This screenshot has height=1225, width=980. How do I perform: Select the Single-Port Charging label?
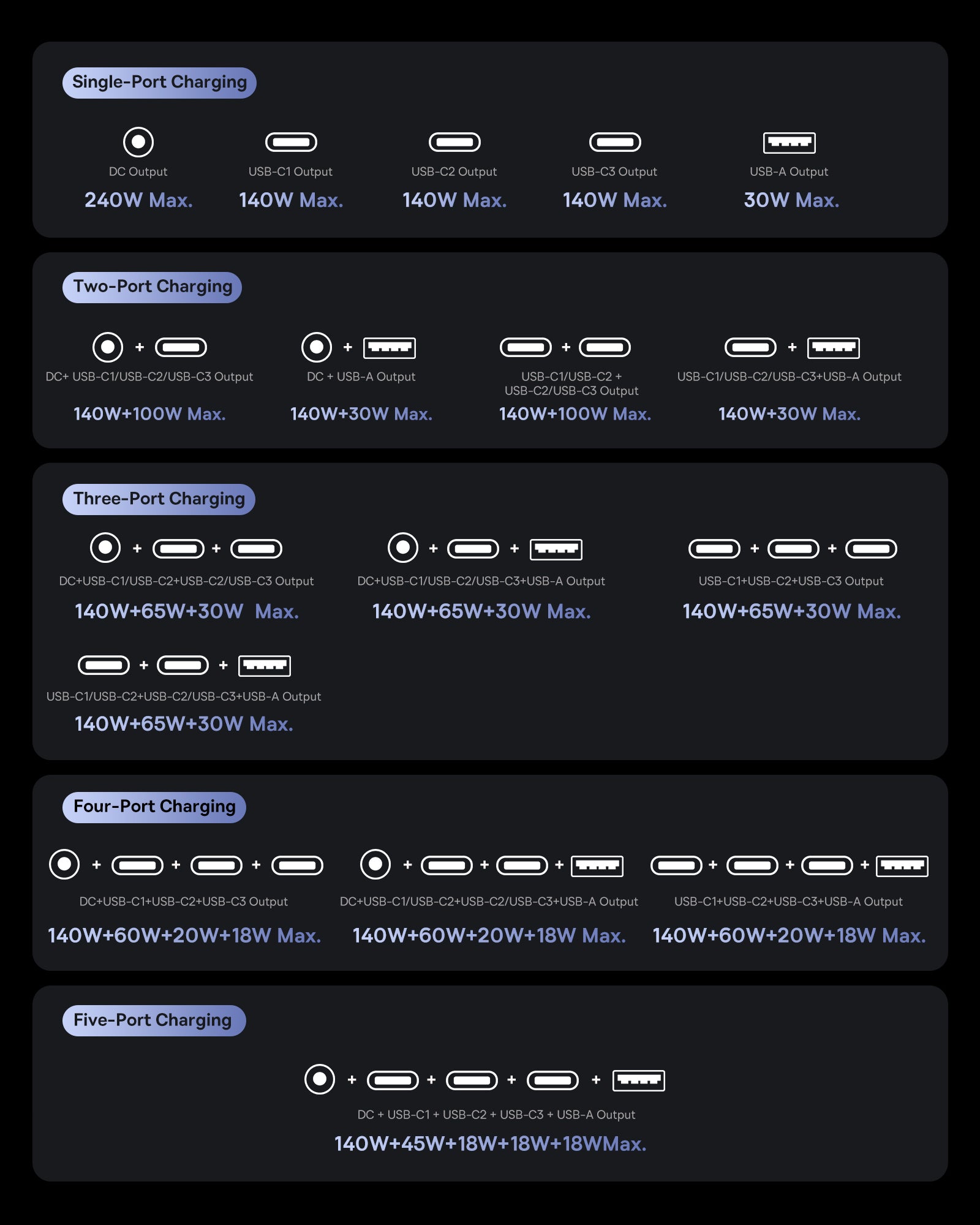point(159,83)
